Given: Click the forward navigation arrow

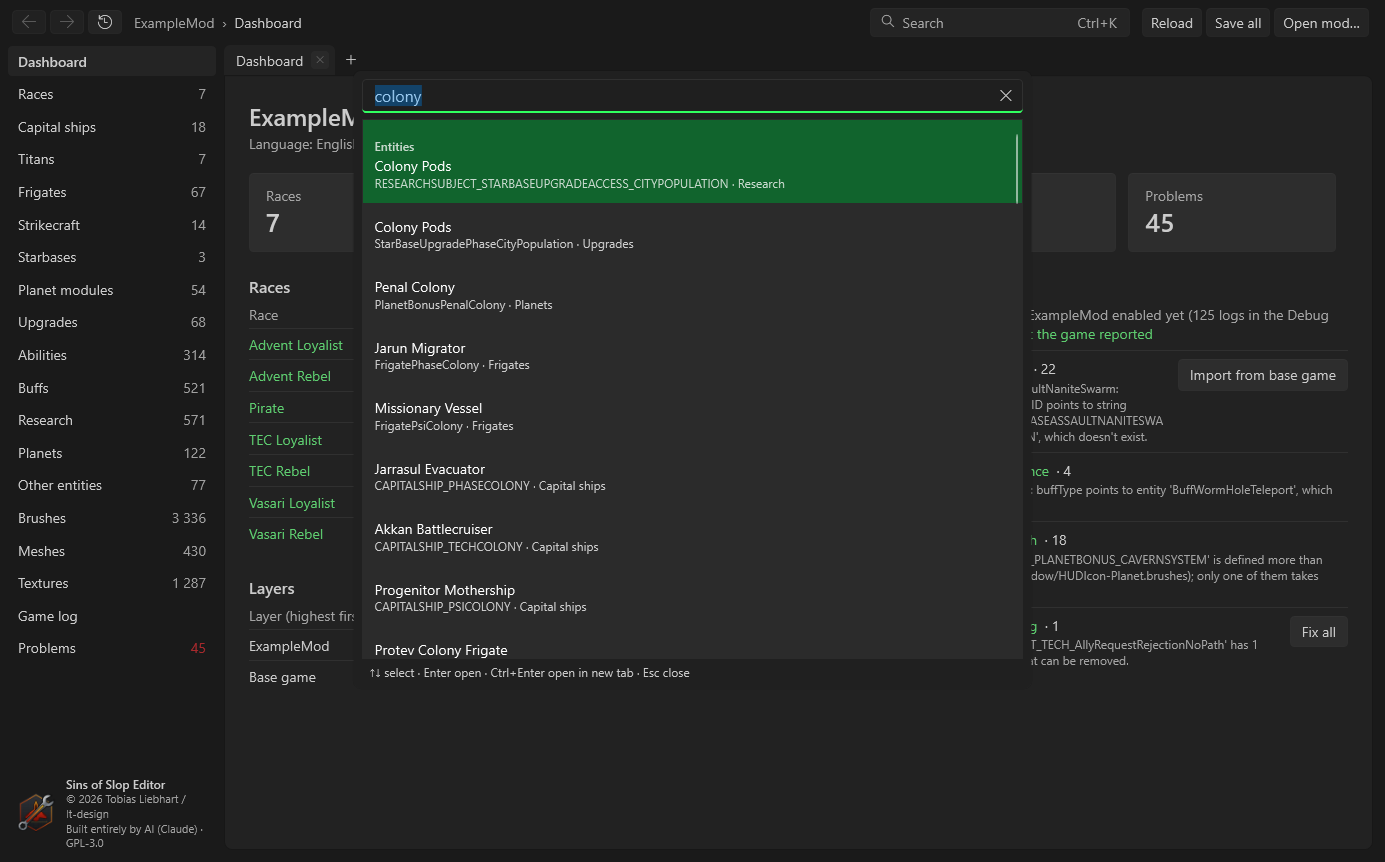Looking at the screenshot, I should 67,22.
